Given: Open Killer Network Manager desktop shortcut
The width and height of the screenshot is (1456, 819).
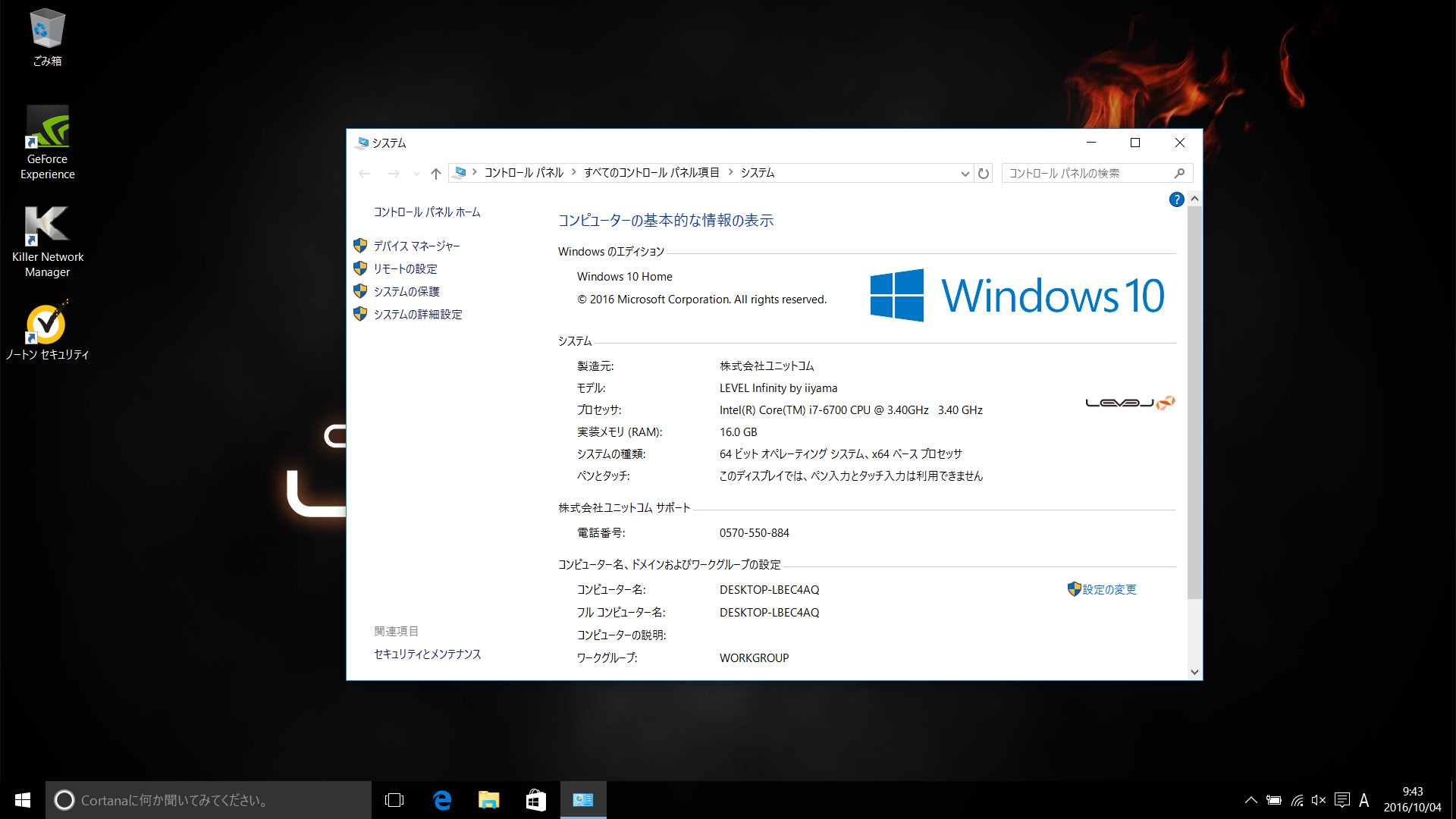Looking at the screenshot, I should [x=47, y=241].
